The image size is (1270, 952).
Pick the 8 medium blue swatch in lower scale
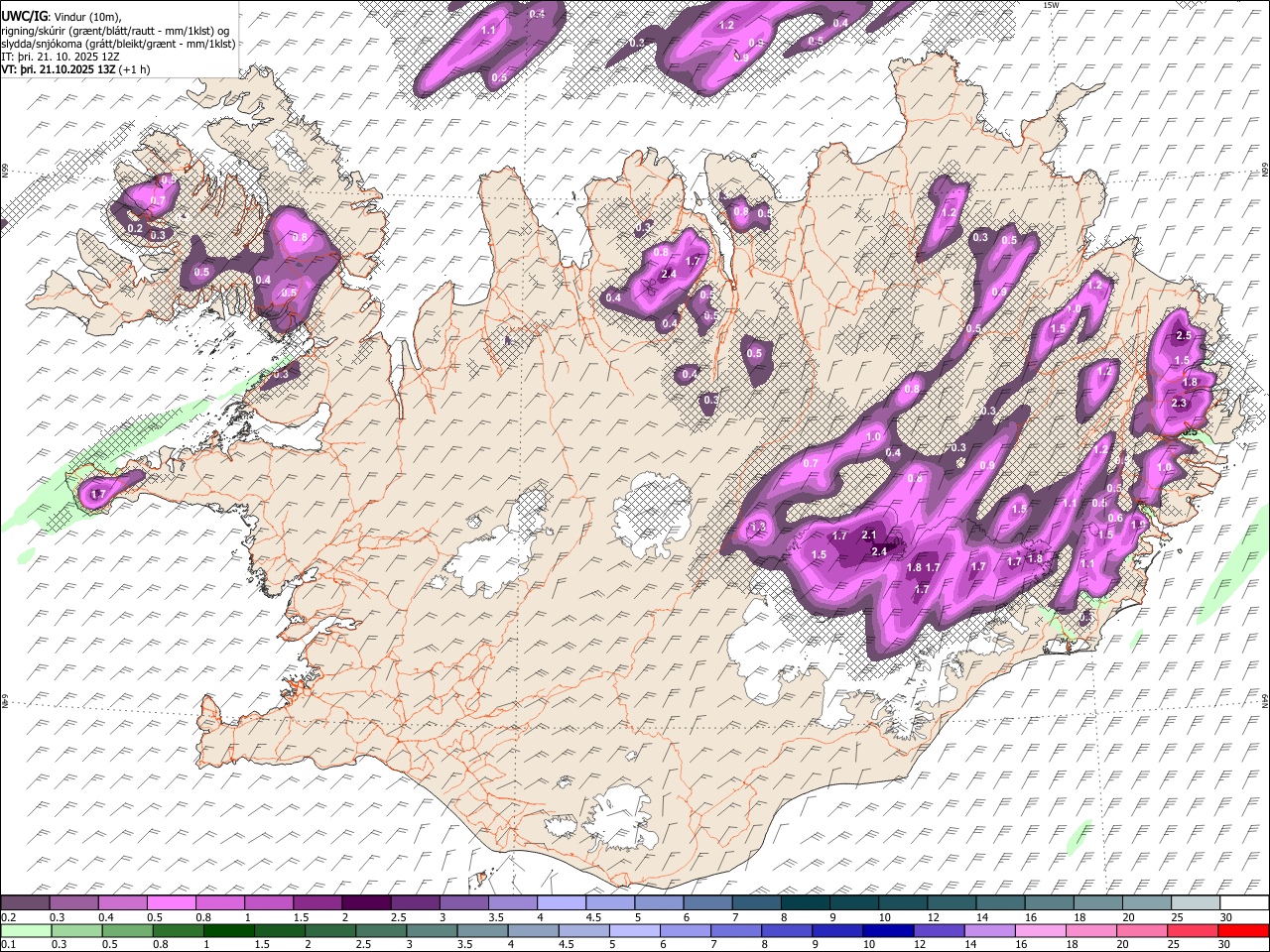coord(787,931)
